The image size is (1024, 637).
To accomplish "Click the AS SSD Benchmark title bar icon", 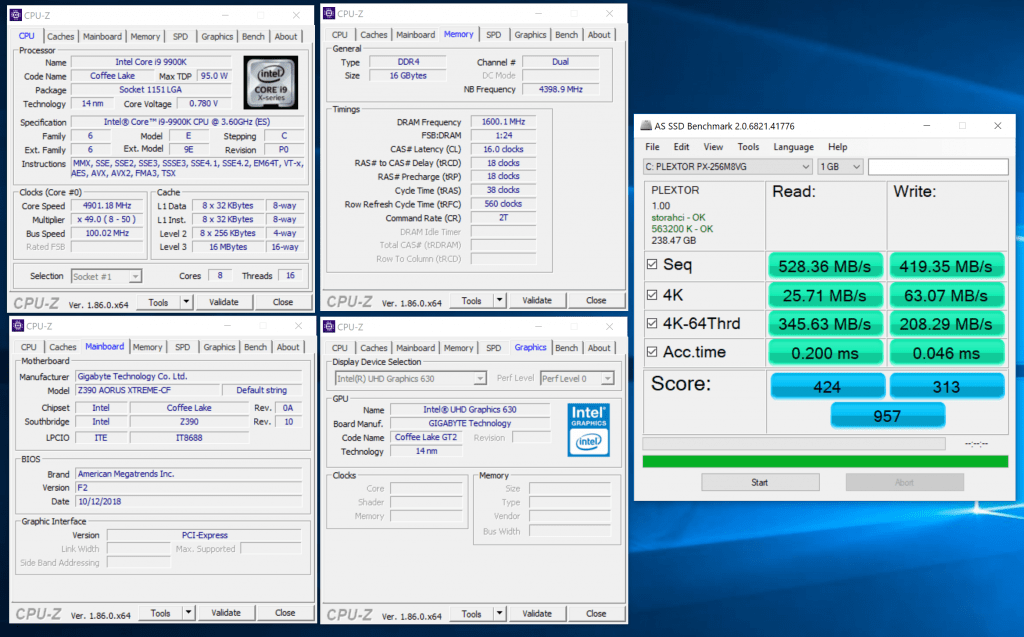I will click(646, 125).
